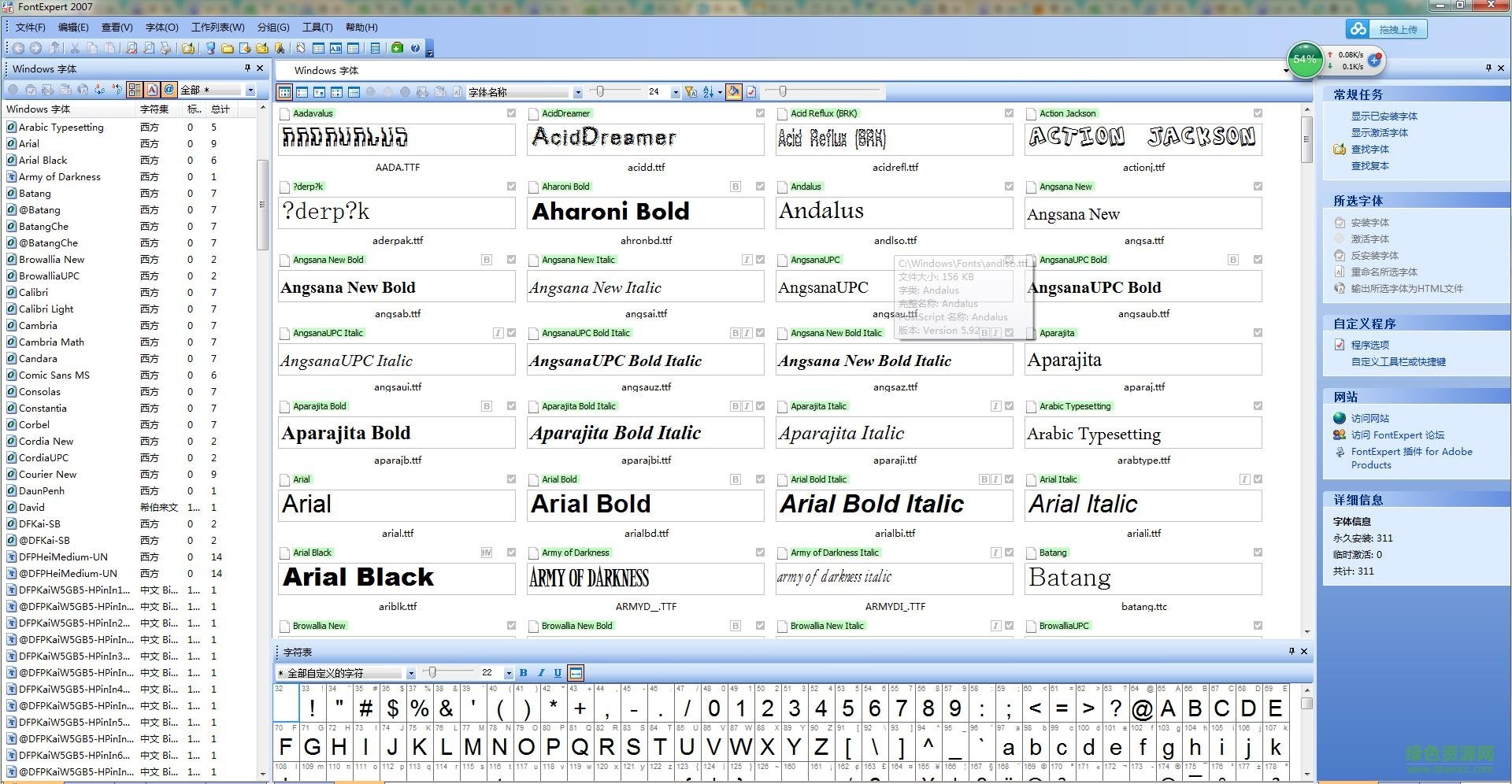Toggle bold in character map toolbar
The width and height of the screenshot is (1512, 784).
(523, 673)
